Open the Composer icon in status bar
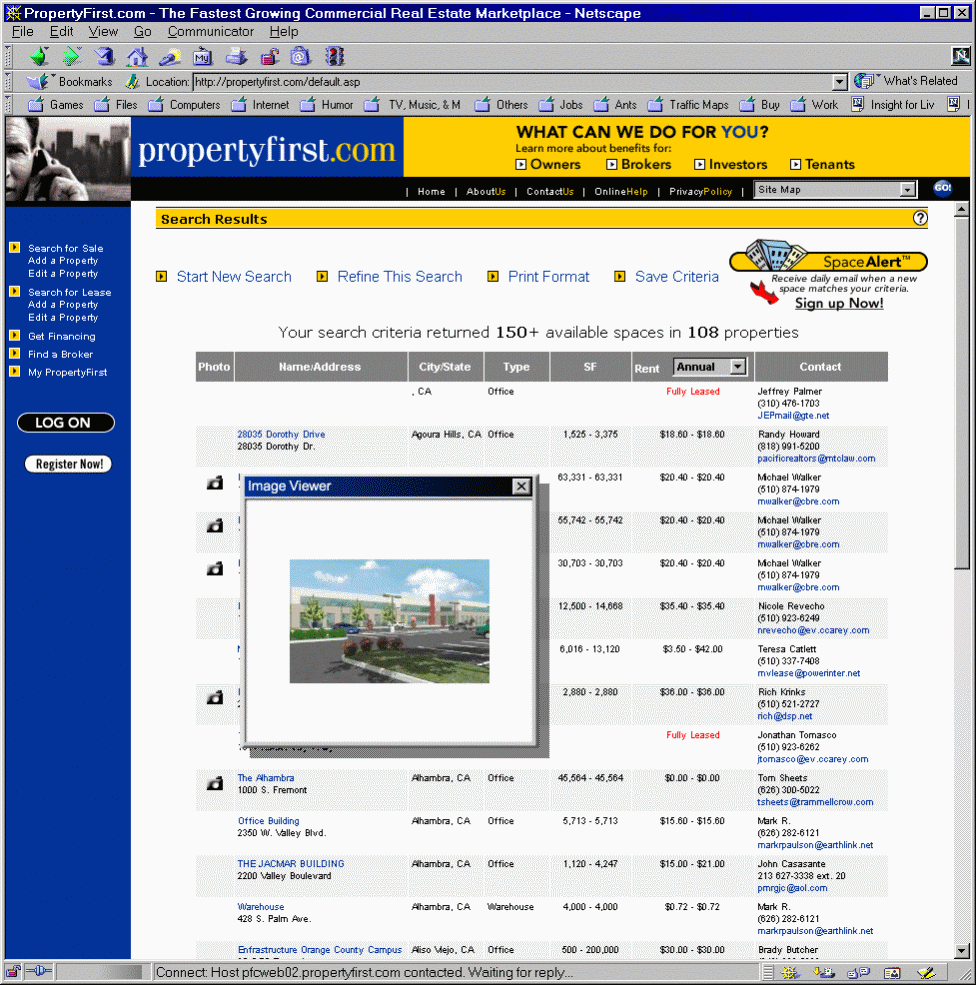The image size is (976, 985). point(926,972)
